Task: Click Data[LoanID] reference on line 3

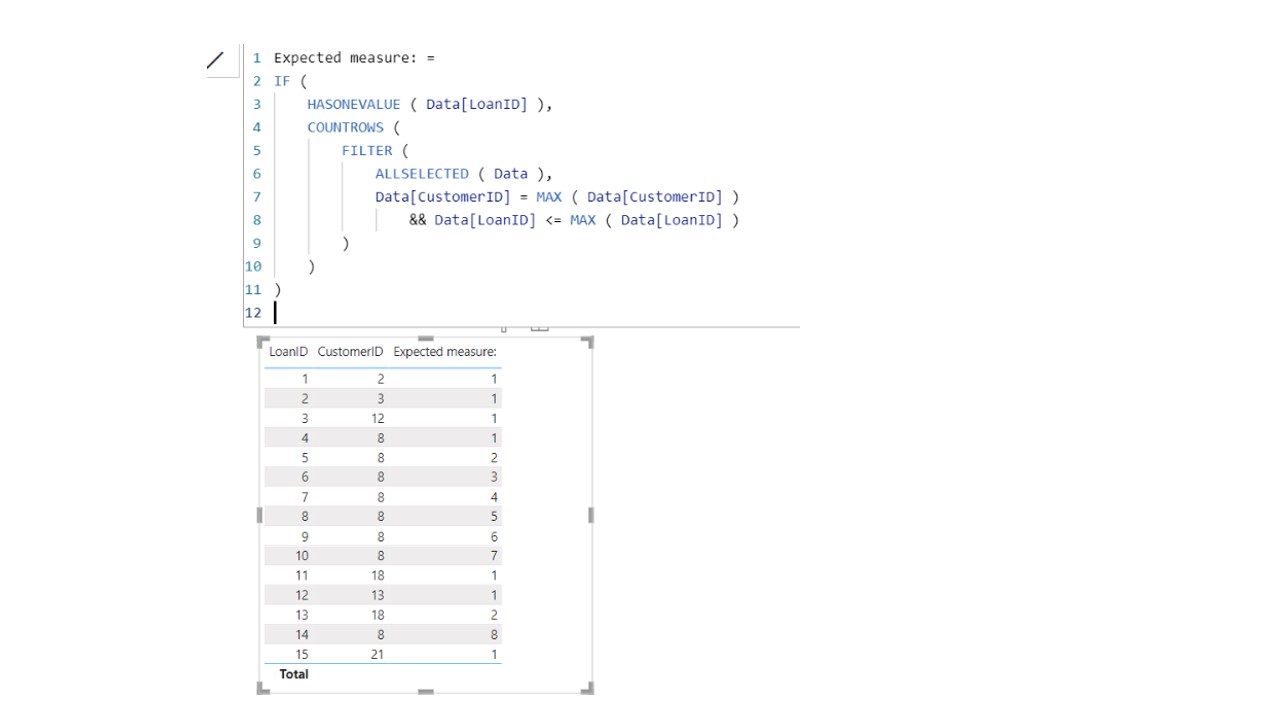Action: pos(476,104)
